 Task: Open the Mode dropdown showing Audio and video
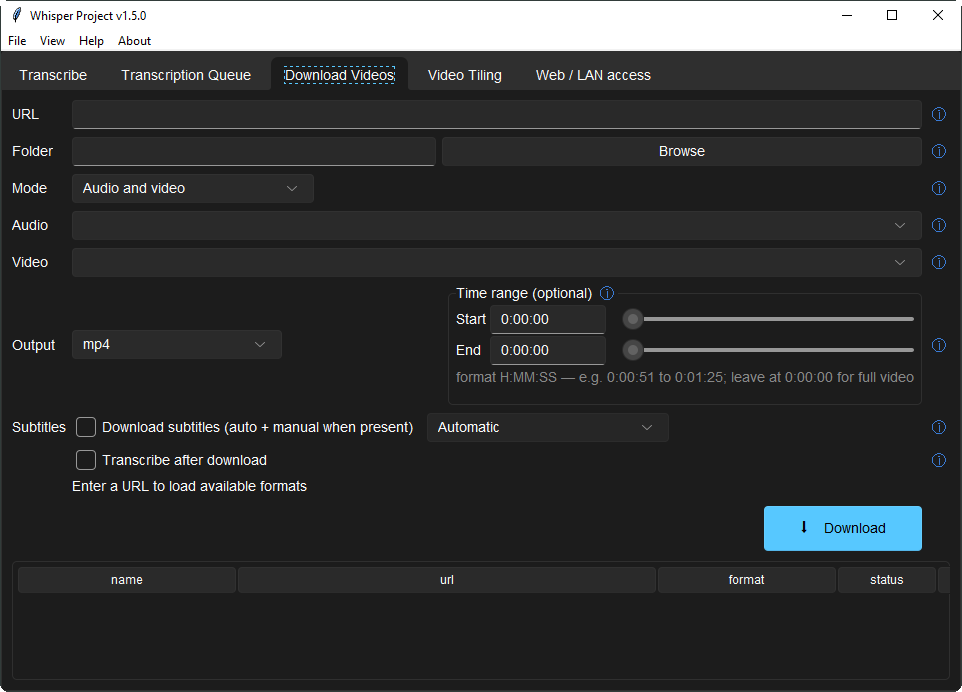click(193, 188)
